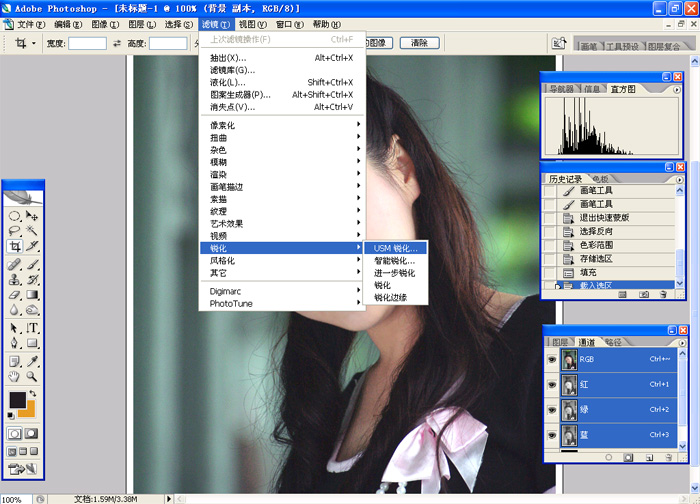Open Histogram panel flyout menu arrow

[x=677, y=90]
